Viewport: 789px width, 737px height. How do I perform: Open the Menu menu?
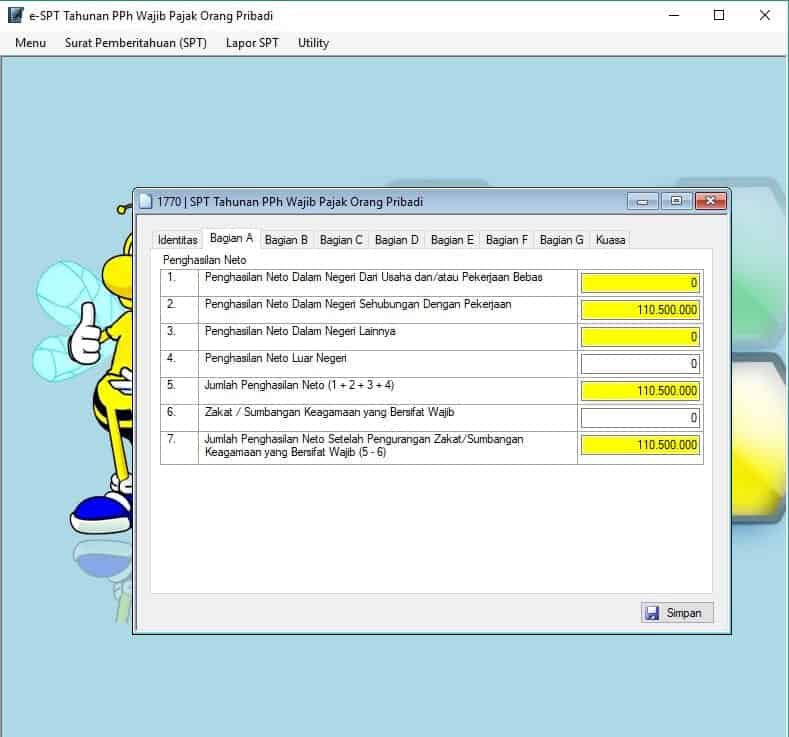pyautogui.click(x=31, y=43)
